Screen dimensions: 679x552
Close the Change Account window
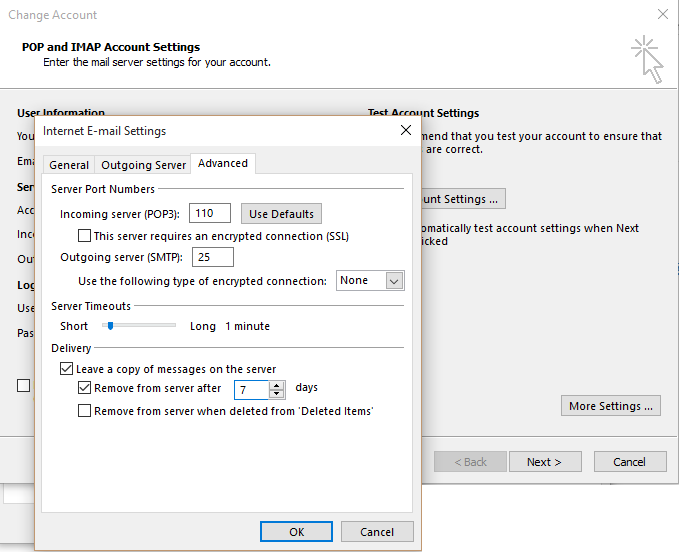[x=662, y=15]
